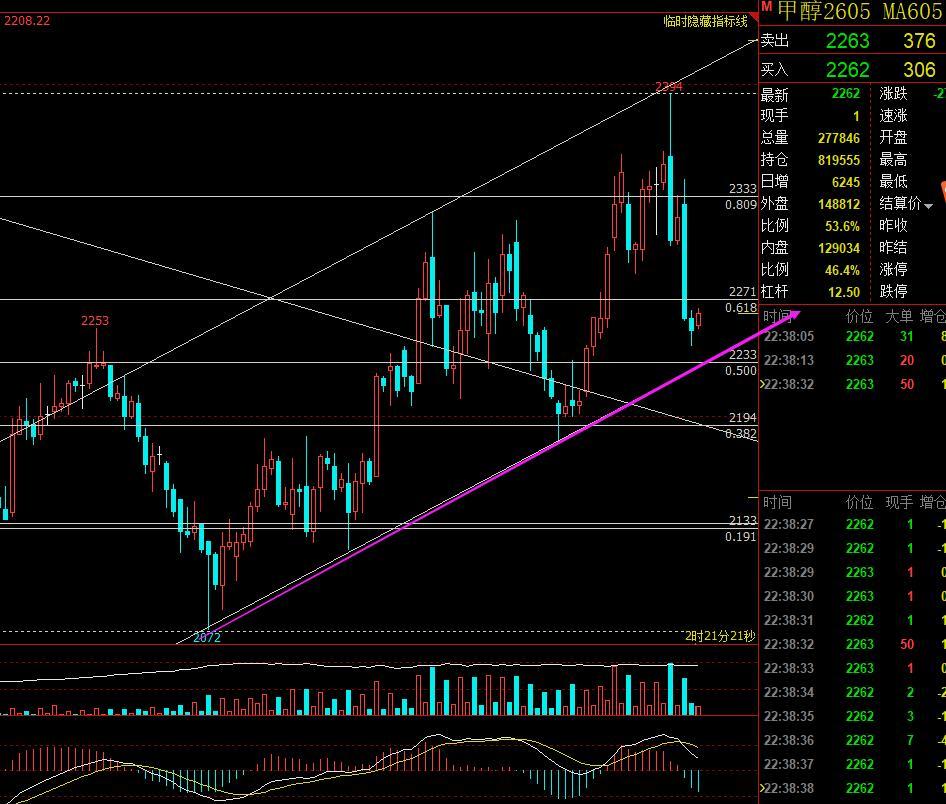Click the 涨停 label

[893, 270]
